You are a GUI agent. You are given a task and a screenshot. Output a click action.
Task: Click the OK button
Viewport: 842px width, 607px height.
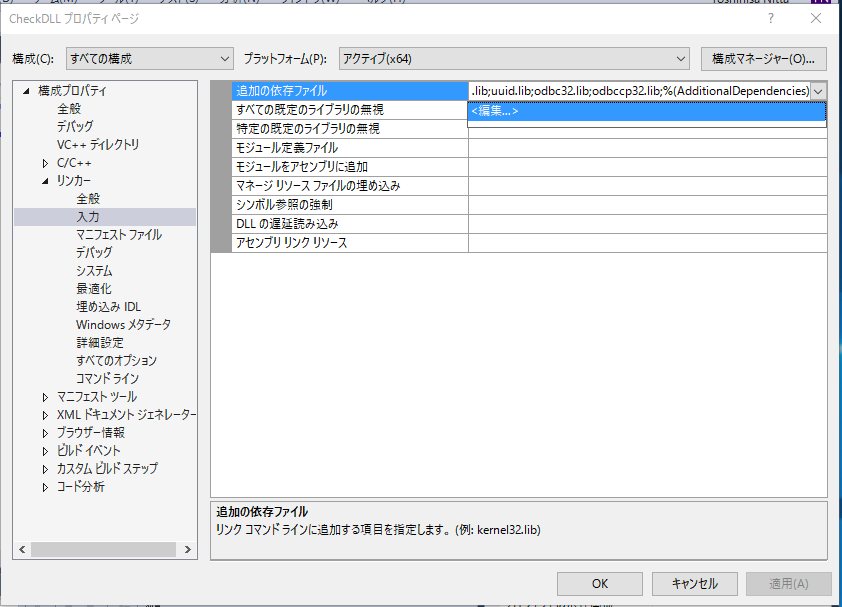pos(599,583)
